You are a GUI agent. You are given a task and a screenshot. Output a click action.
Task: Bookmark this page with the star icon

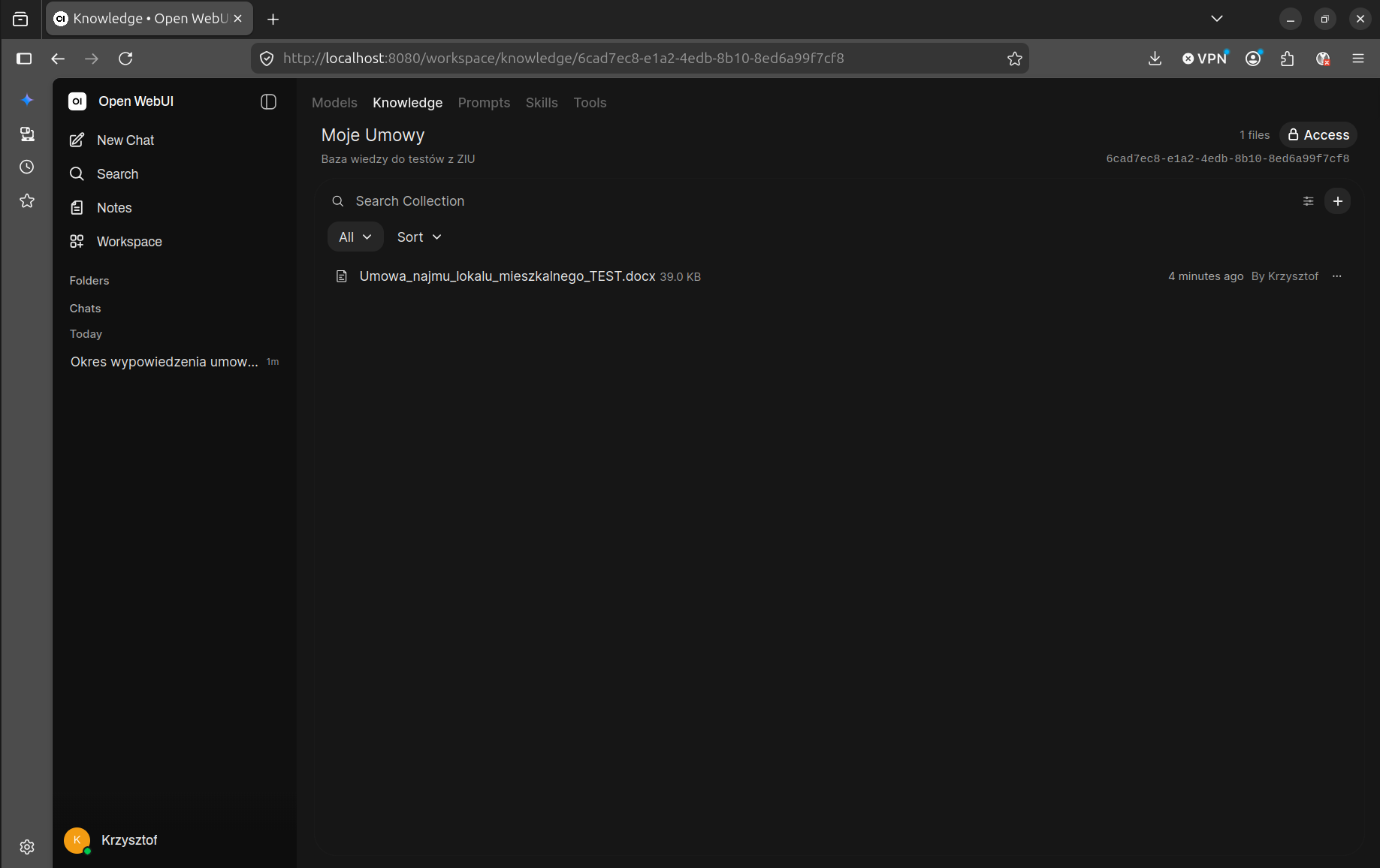coord(1015,59)
